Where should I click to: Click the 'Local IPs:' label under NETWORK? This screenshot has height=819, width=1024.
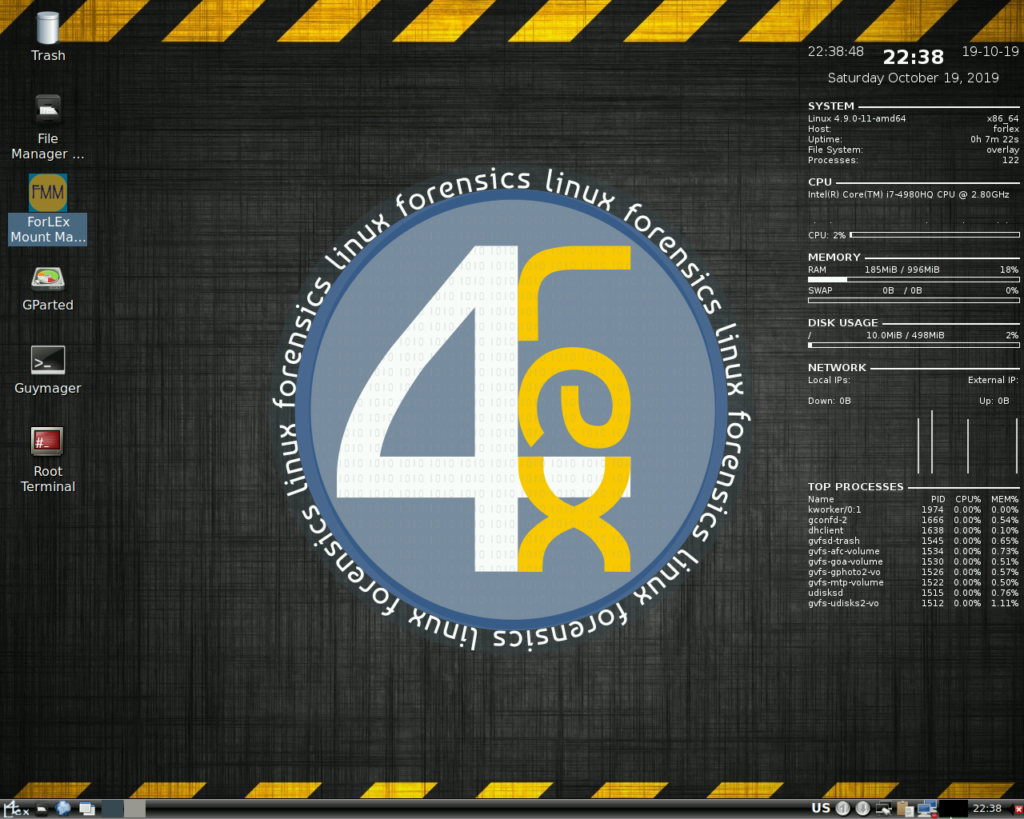tap(829, 380)
